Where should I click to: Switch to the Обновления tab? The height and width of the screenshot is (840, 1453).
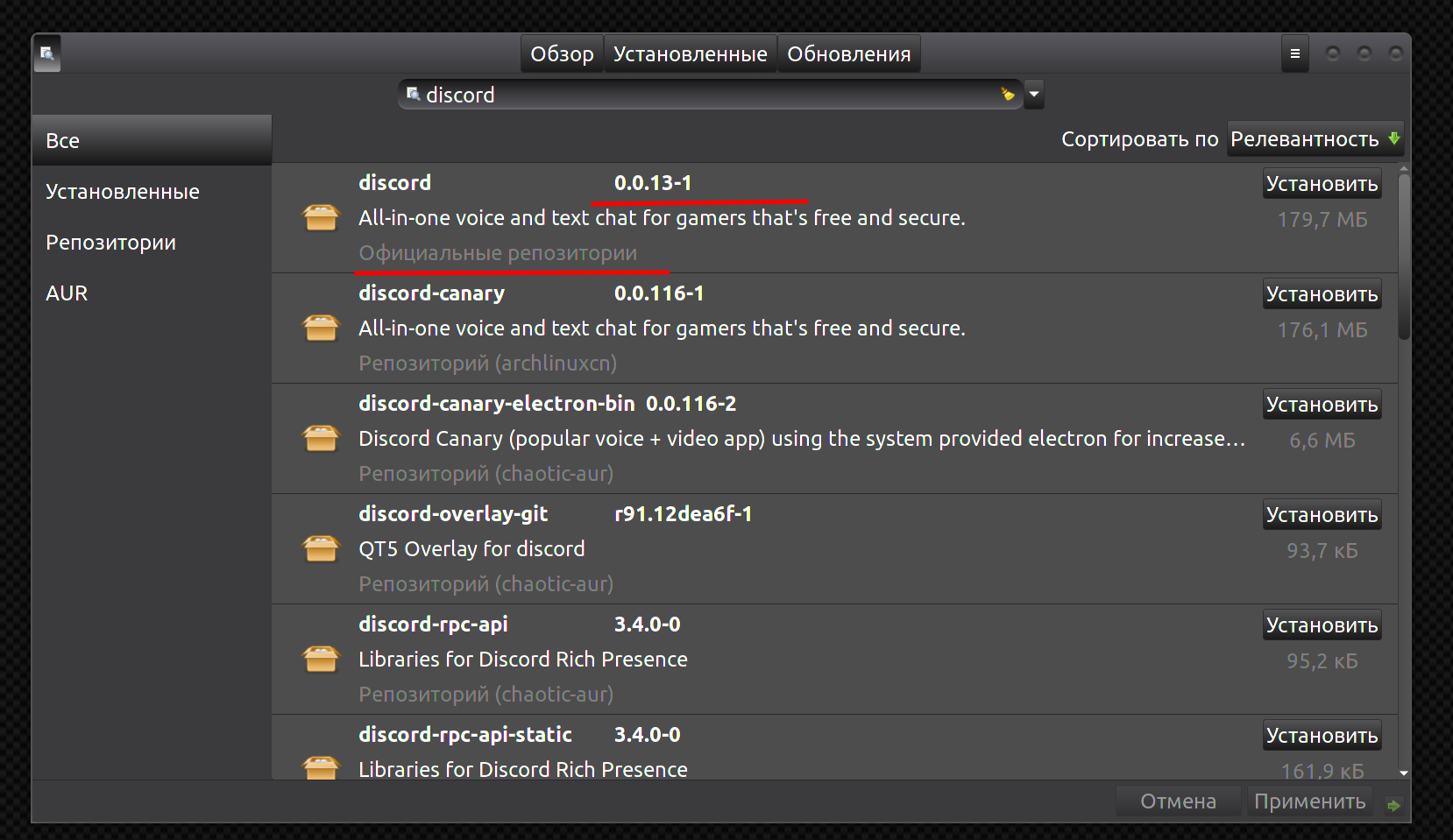tap(848, 53)
